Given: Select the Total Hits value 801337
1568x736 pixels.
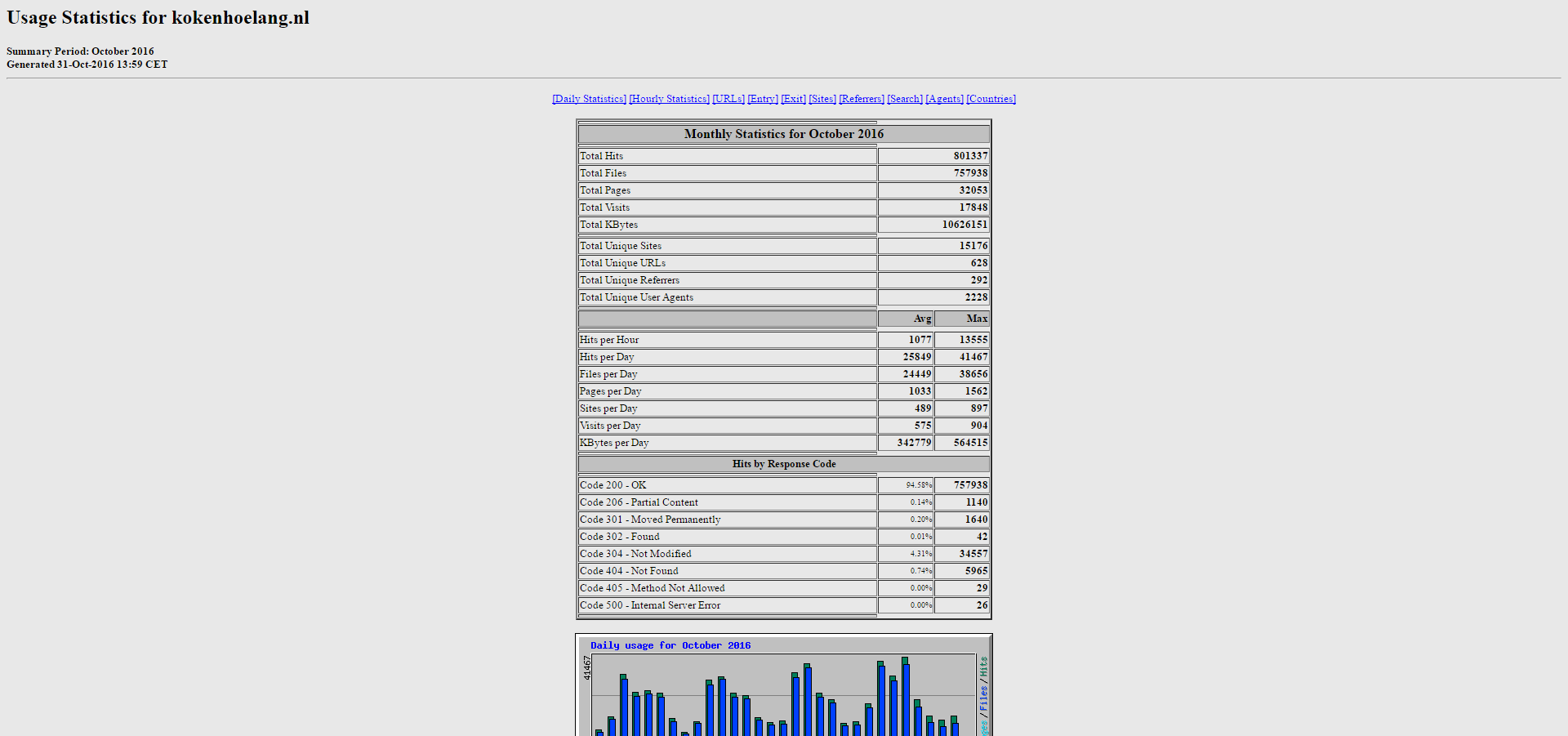Looking at the screenshot, I should pos(970,156).
